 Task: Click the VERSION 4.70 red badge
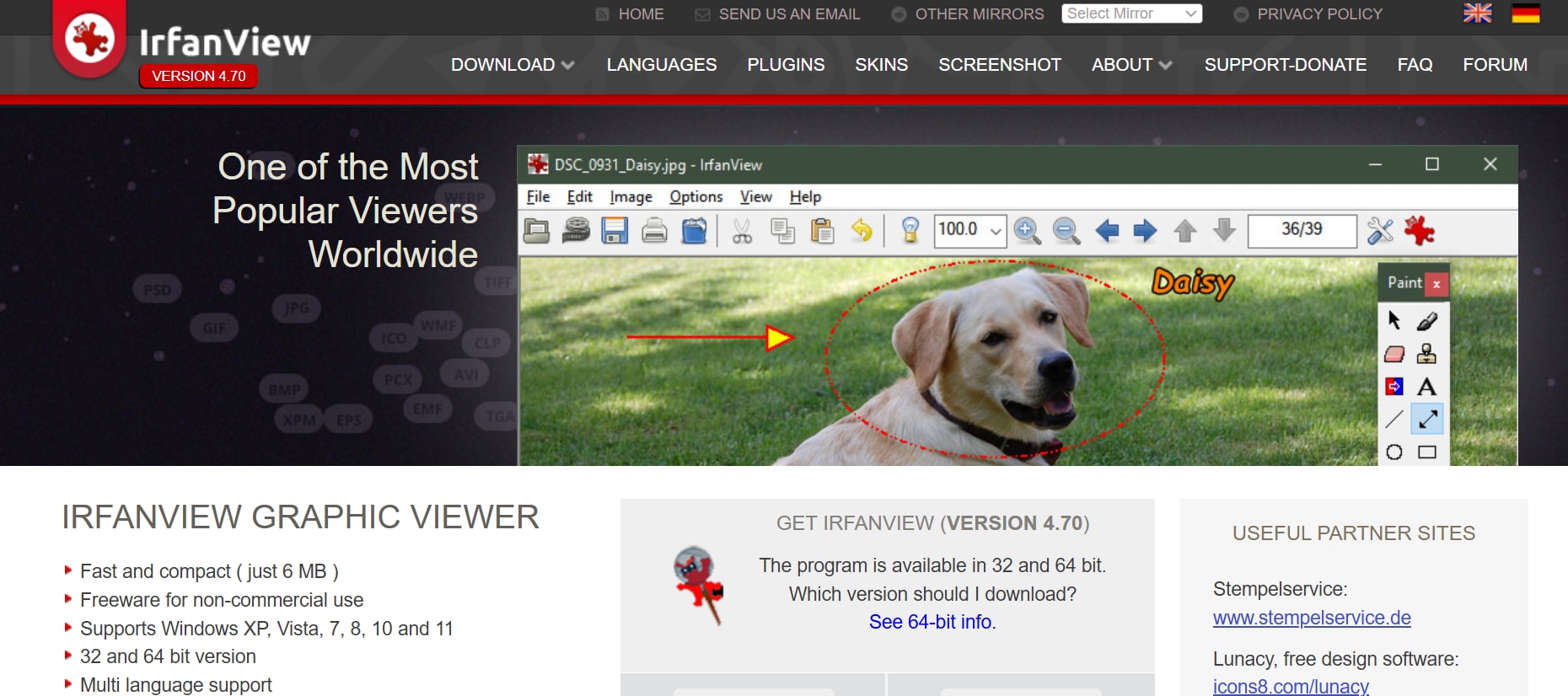click(199, 76)
